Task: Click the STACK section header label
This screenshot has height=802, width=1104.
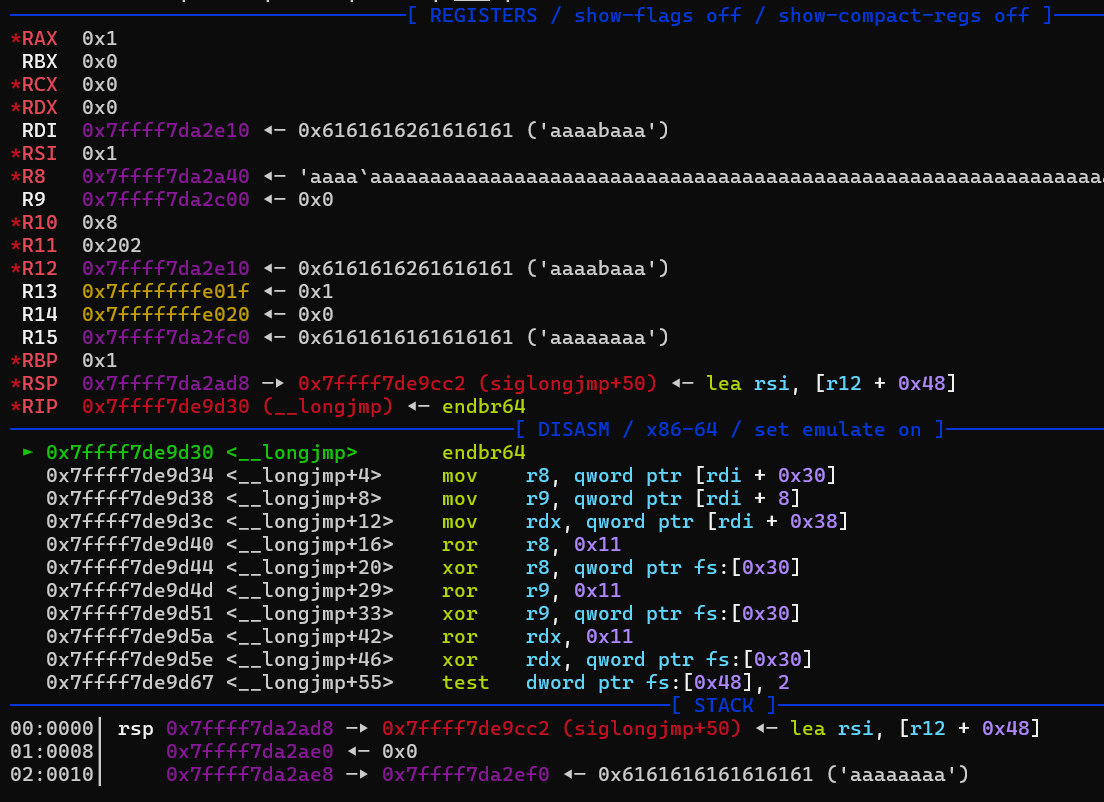Action: (x=723, y=705)
